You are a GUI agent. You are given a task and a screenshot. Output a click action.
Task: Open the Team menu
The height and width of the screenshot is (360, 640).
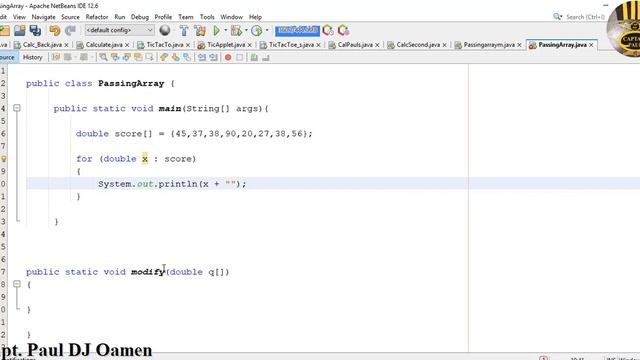click(185, 17)
